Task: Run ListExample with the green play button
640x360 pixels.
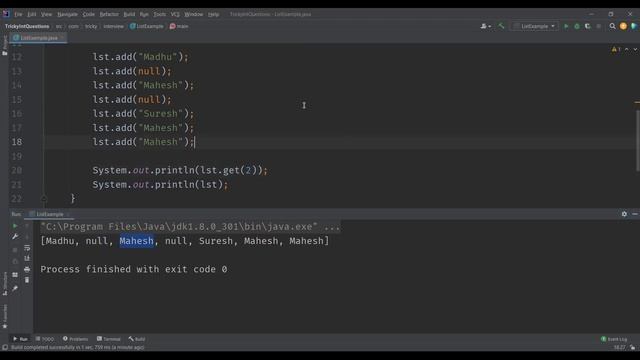Action: coord(566,26)
